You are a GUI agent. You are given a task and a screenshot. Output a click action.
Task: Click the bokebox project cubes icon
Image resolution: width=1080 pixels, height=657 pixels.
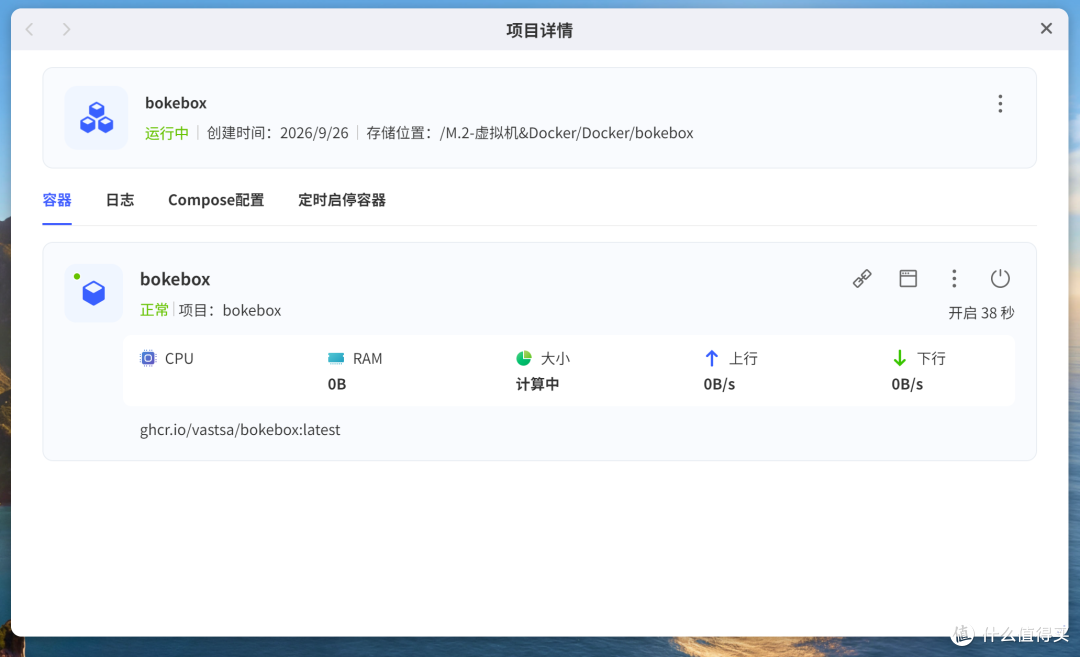tap(96, 118)
